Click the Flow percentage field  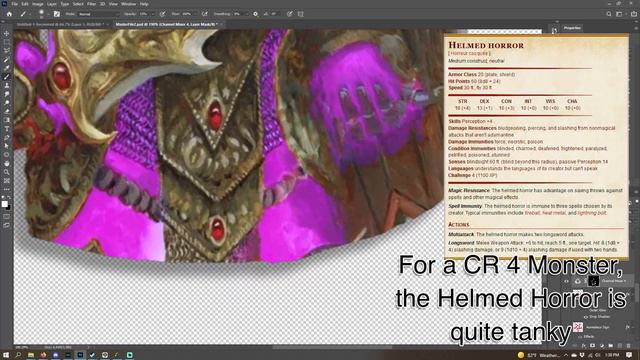coord(187,14)
